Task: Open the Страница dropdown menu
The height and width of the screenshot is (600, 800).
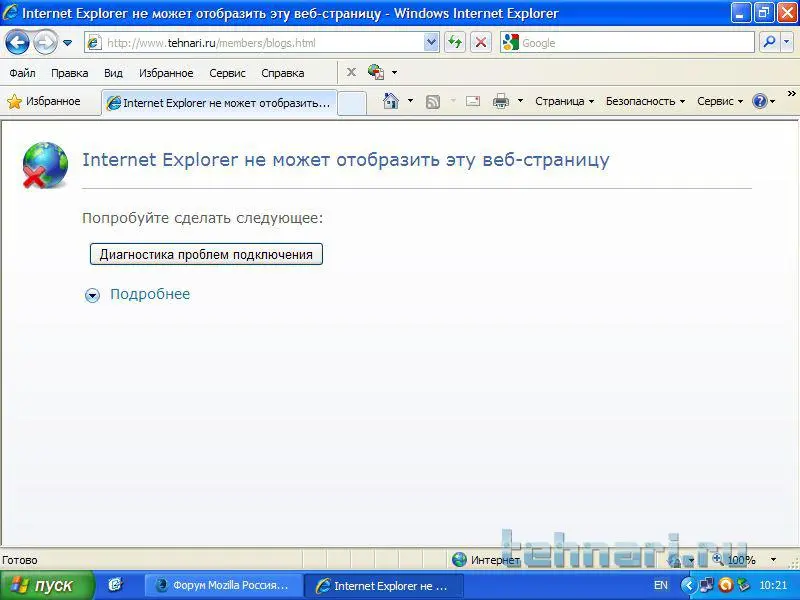Action: click(564, 101)
